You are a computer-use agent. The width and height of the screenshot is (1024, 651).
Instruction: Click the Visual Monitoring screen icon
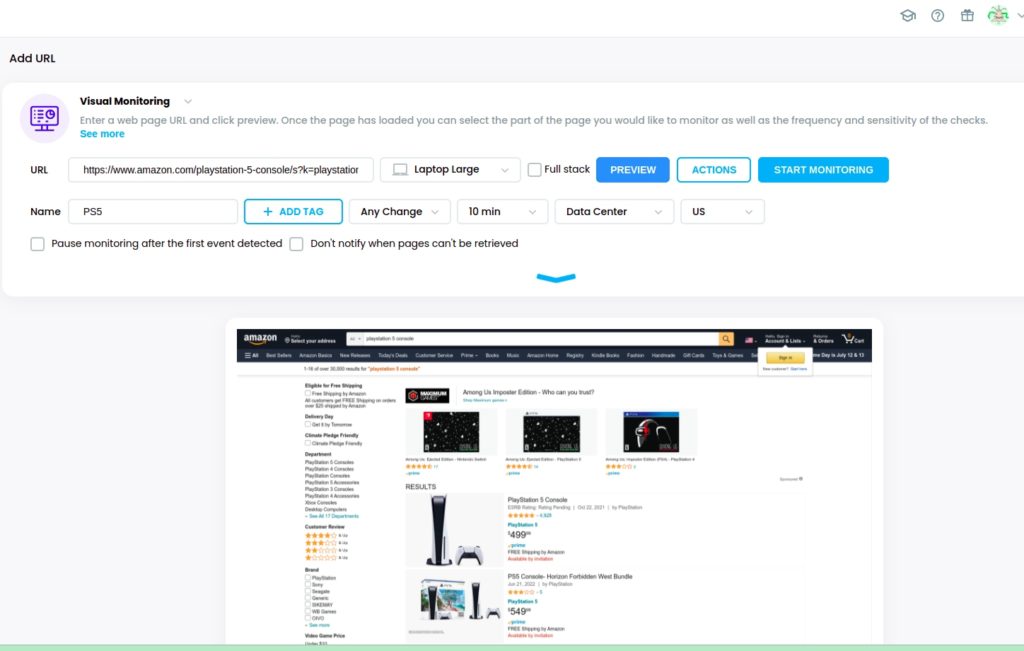pyautogui.click(x=44, y=118)
